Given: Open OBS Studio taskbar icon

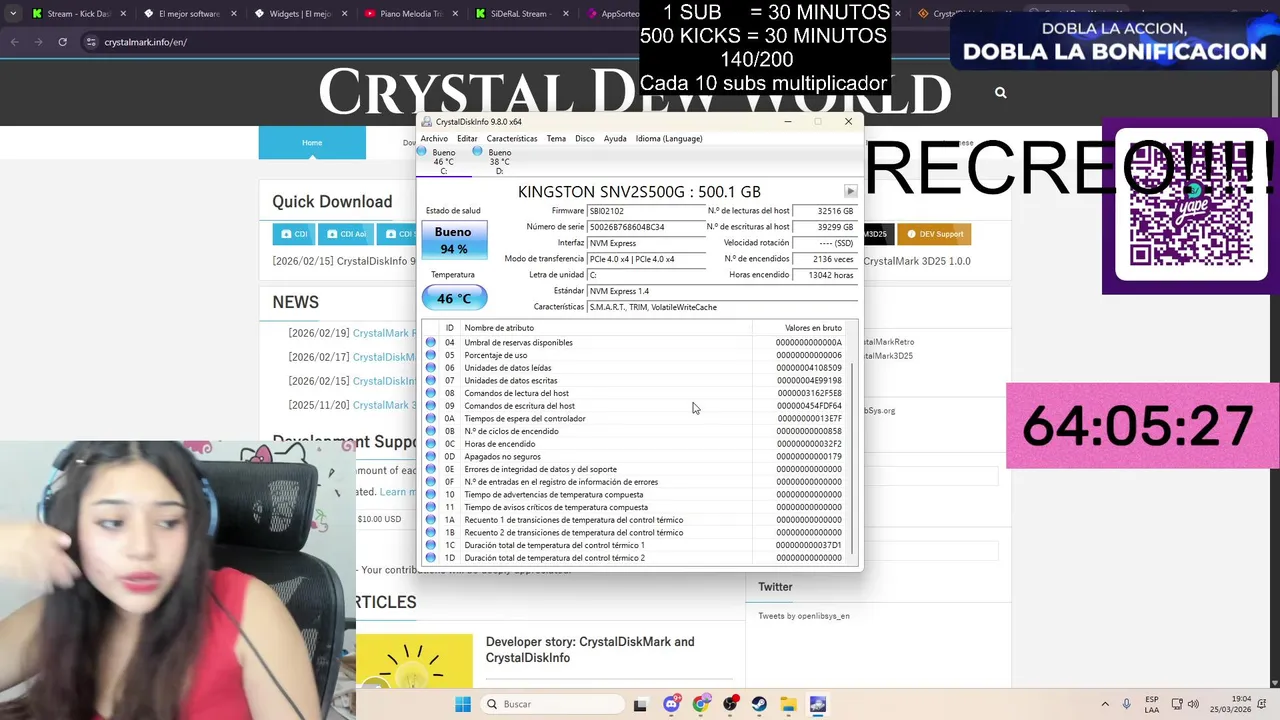Looking at the screenshot, I should pos(730,704).
